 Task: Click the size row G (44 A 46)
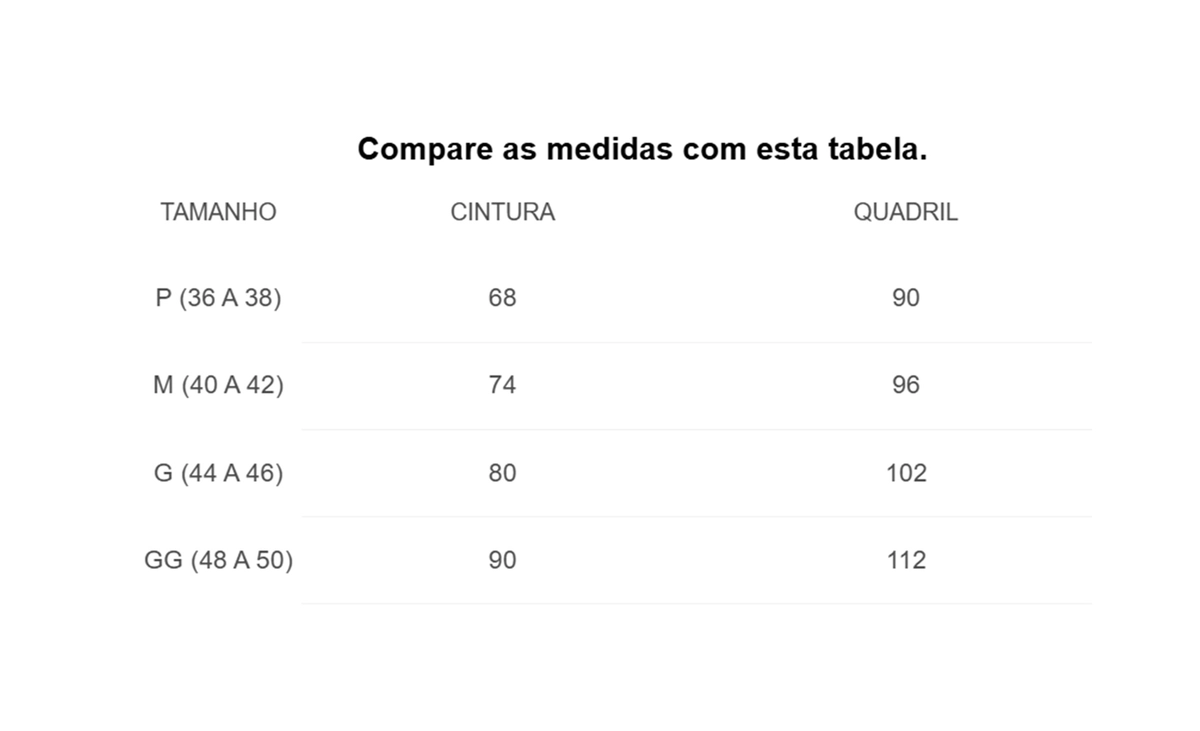pyautogui.click(x=218, y=472)
